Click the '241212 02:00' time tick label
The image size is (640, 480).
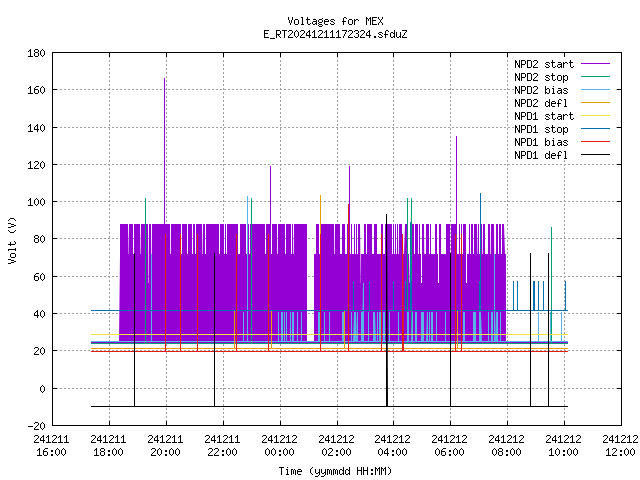[x=336, y=446]
